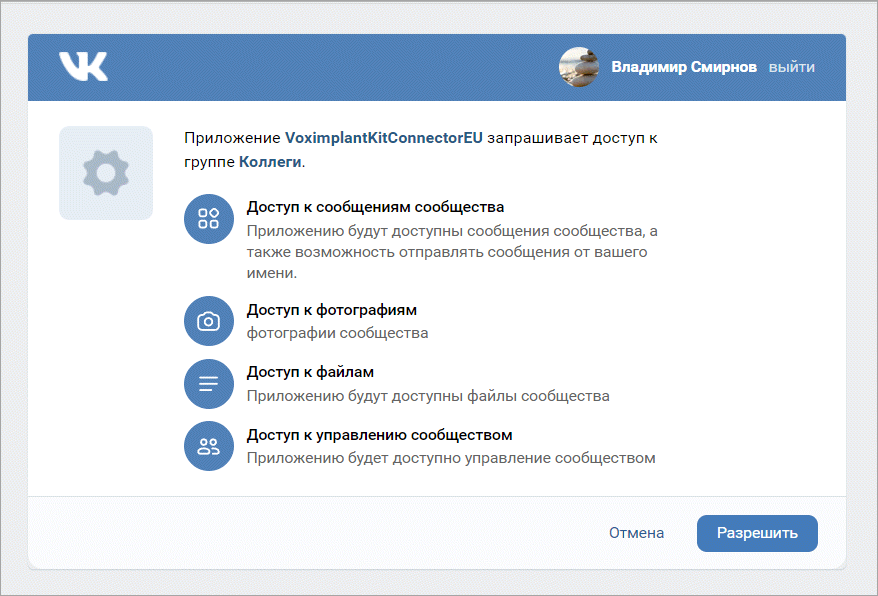Viewport: 878px width, 596px height.
Task: Log out via the выйти link
Action: click(791, 67)
